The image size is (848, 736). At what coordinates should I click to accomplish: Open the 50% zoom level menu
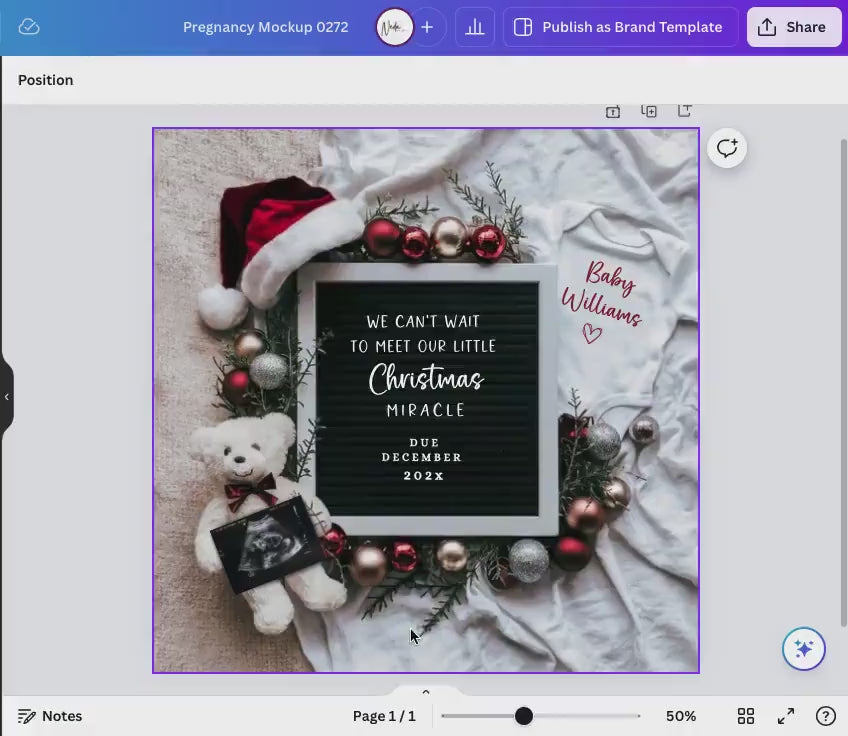click(681, 716)
